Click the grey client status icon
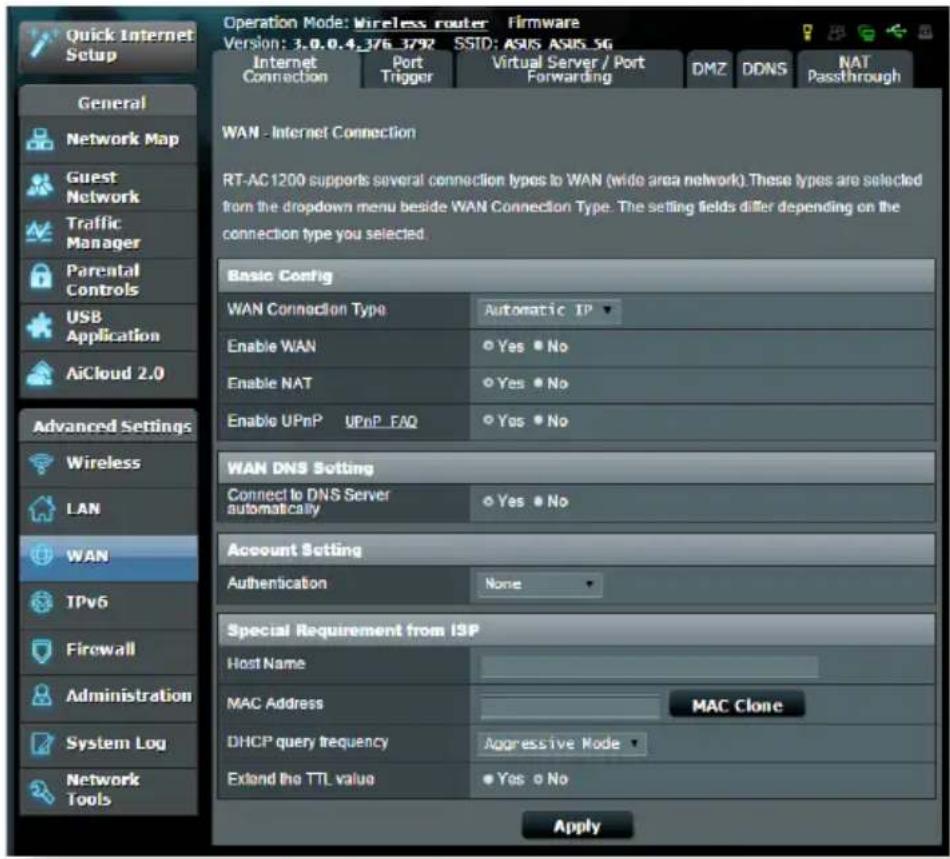Screen dimensions: 950x859 click(x=837, y=33)
